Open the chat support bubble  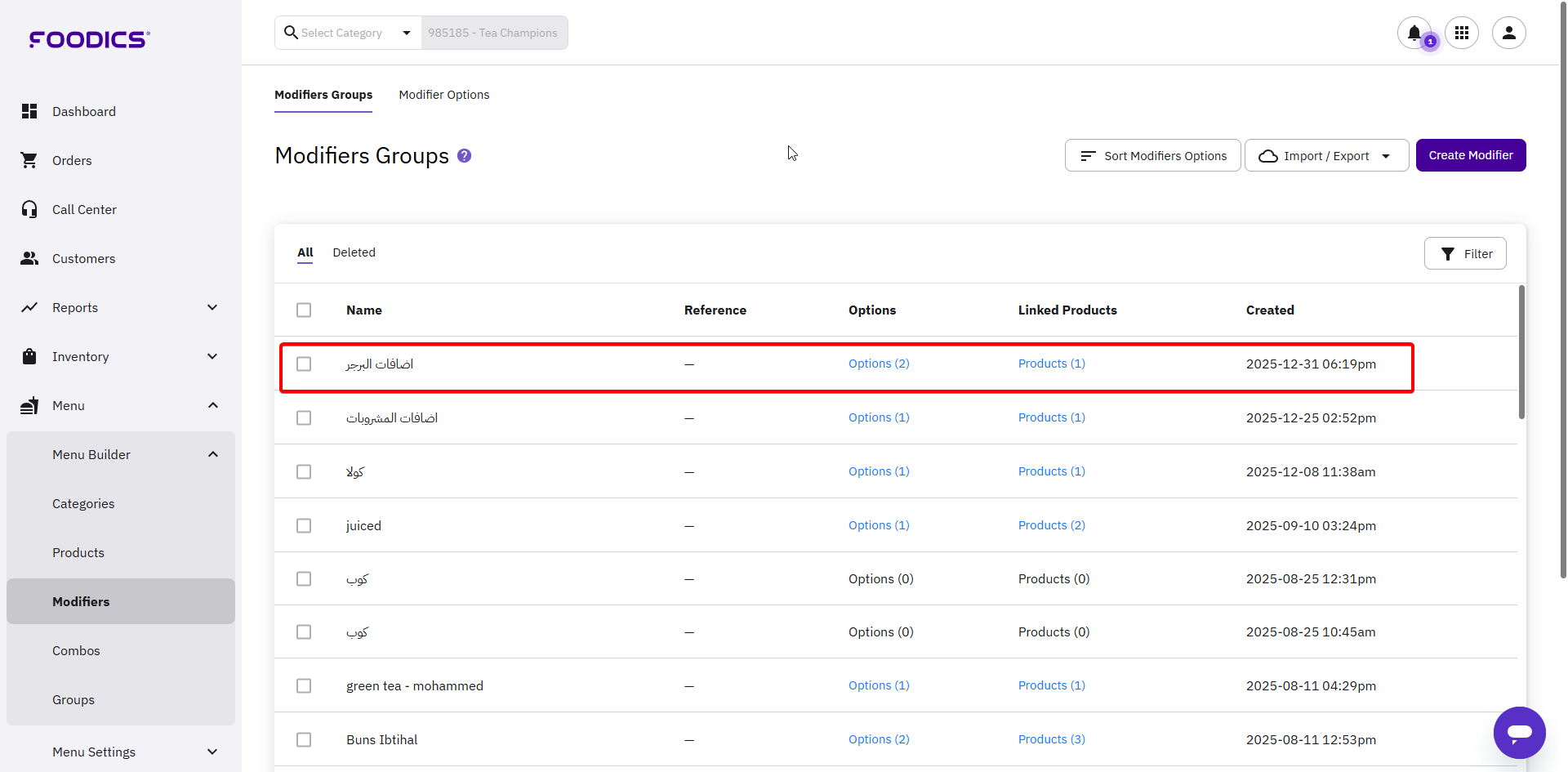[x=1519, y=732]
